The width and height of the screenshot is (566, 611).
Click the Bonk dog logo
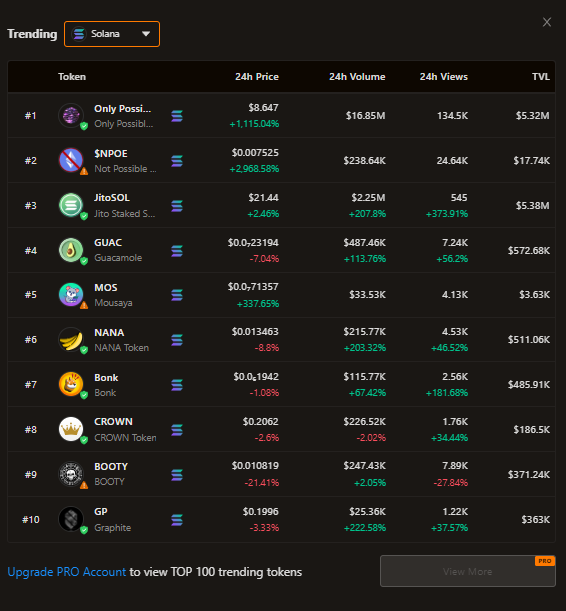71,384
